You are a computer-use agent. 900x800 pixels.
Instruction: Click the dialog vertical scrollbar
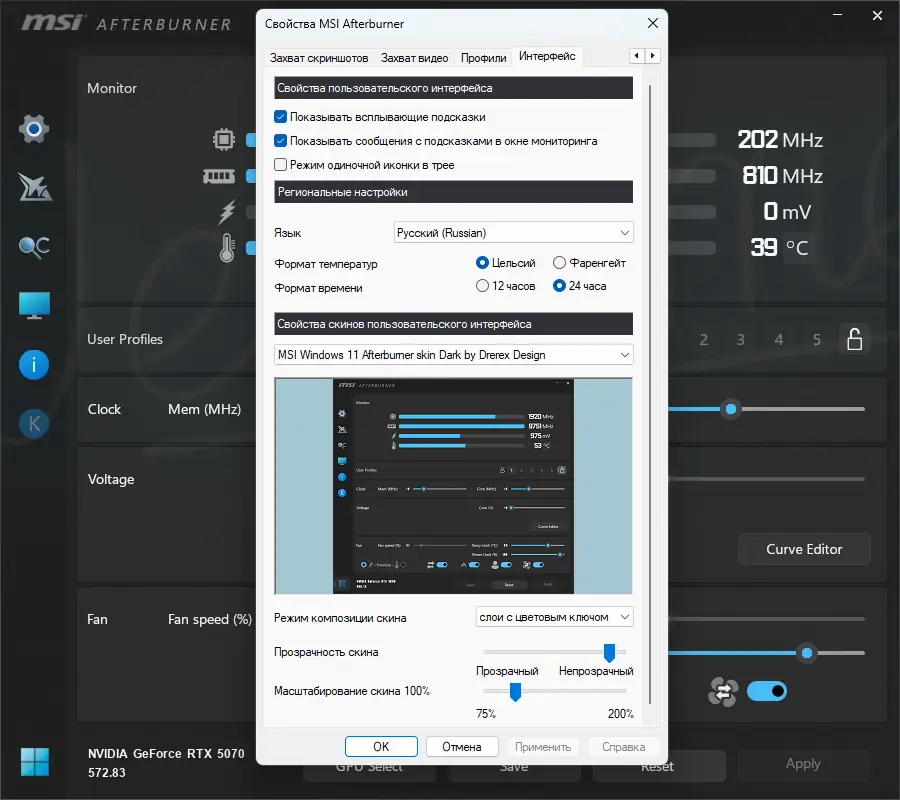click(x=650, y=394)
